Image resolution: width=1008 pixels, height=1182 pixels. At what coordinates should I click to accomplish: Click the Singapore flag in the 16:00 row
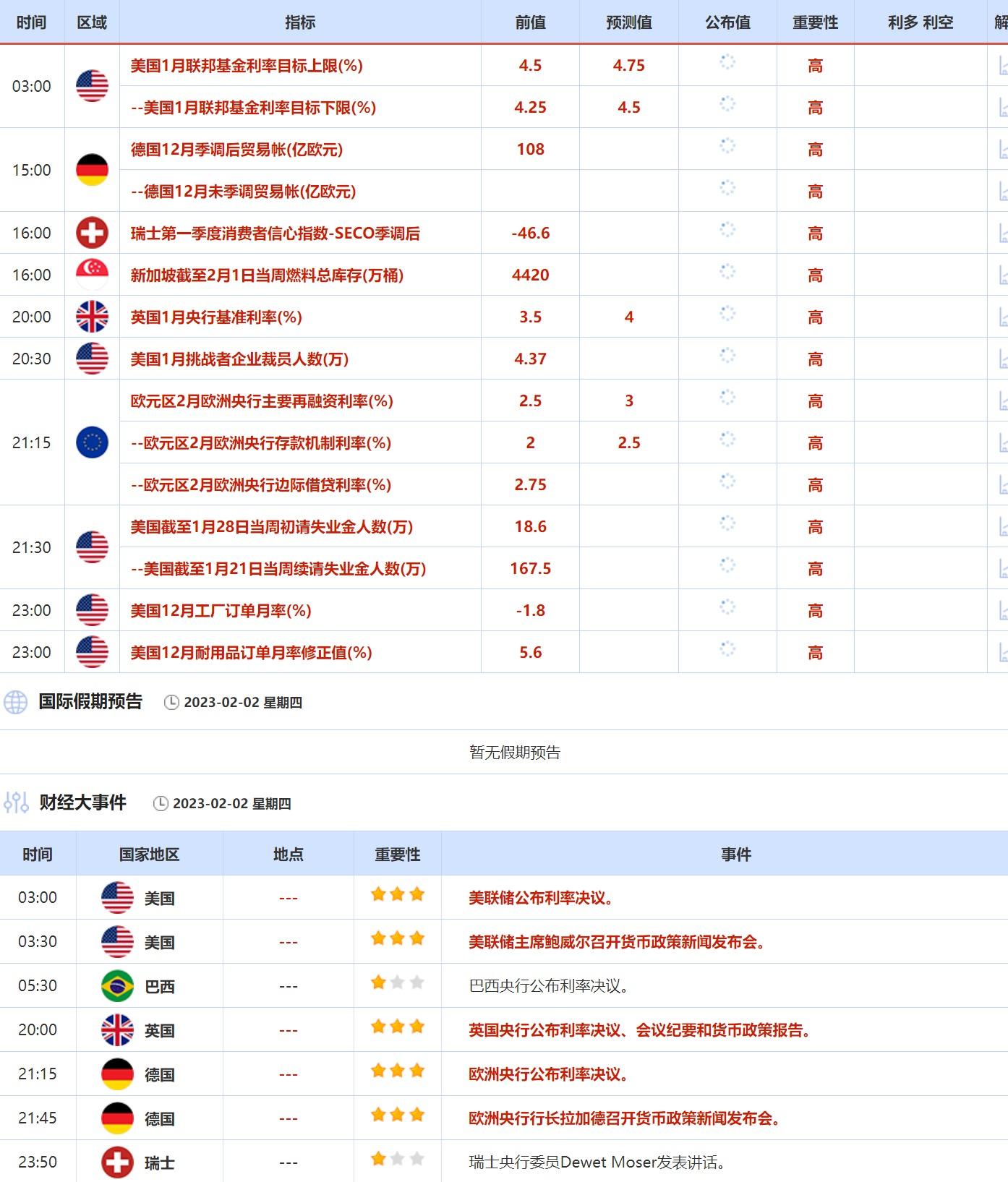[92, 275]
